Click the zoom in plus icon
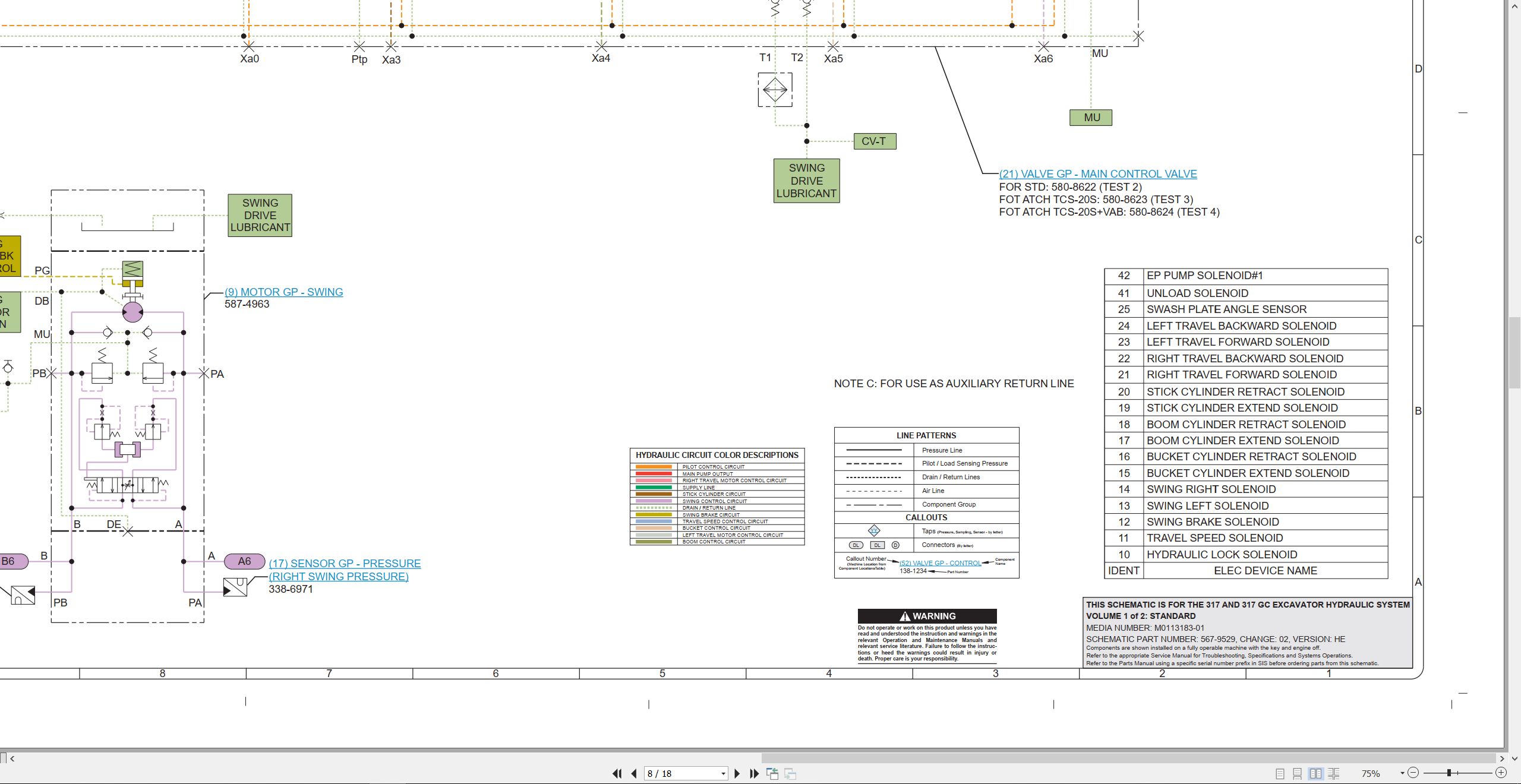Screen dimensions: 1521x784 click(x=1501, y=773)
